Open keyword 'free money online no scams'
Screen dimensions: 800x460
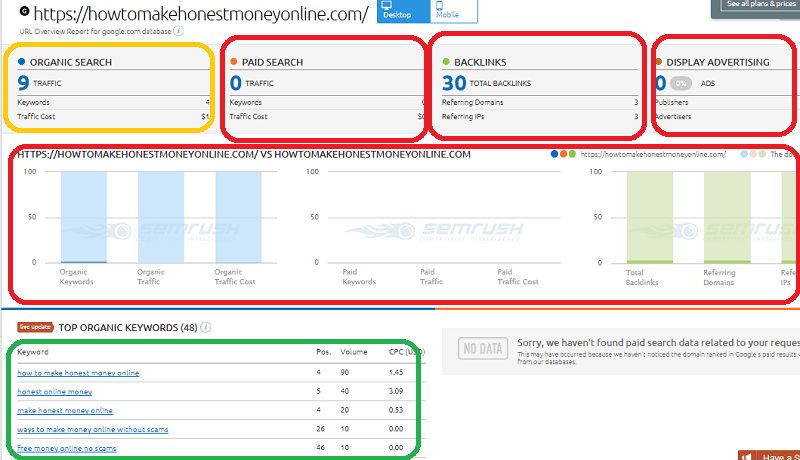pyautogui.click(x=67, y=448)
